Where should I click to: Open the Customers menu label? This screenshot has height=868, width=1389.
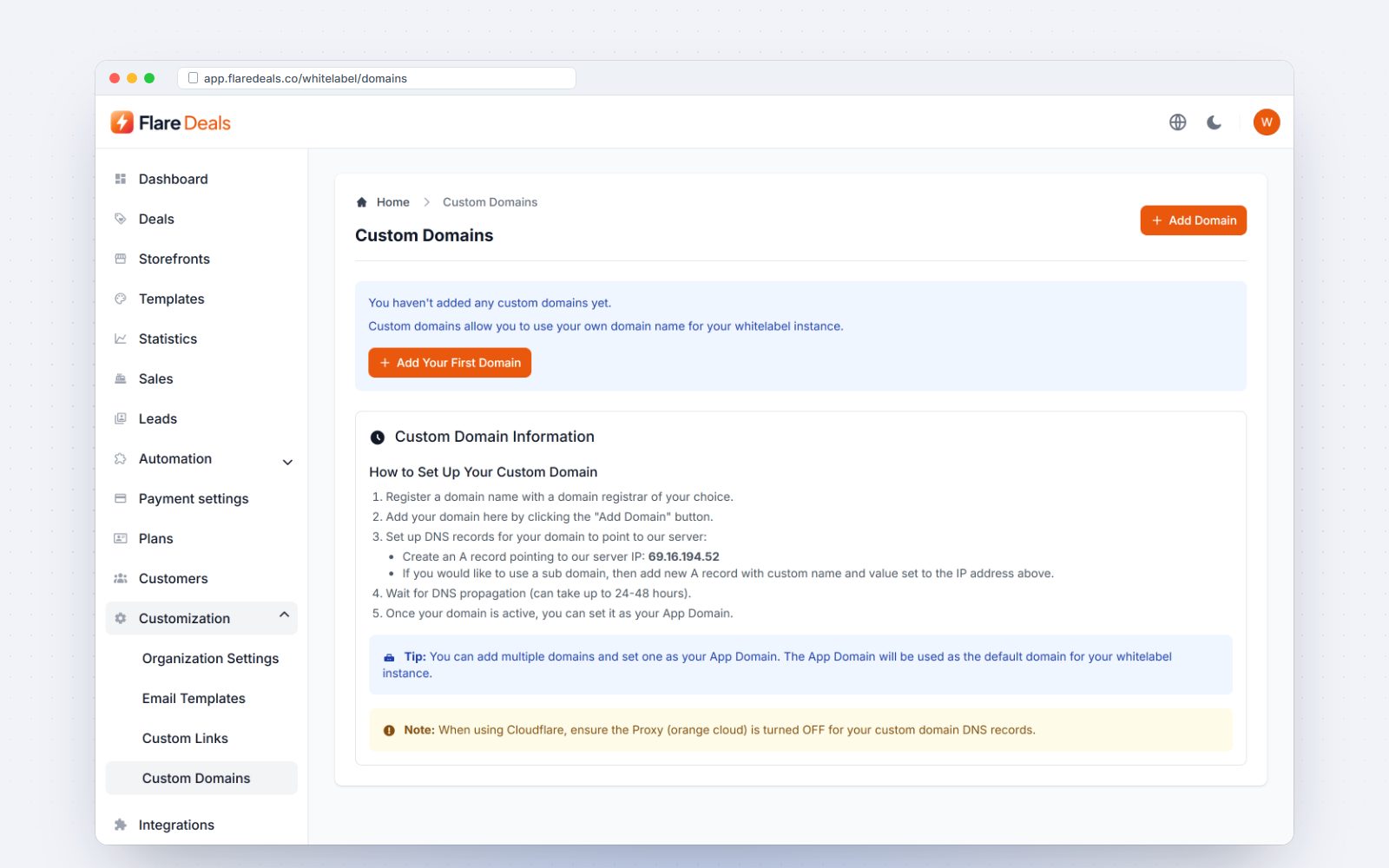tap(174, 578)
